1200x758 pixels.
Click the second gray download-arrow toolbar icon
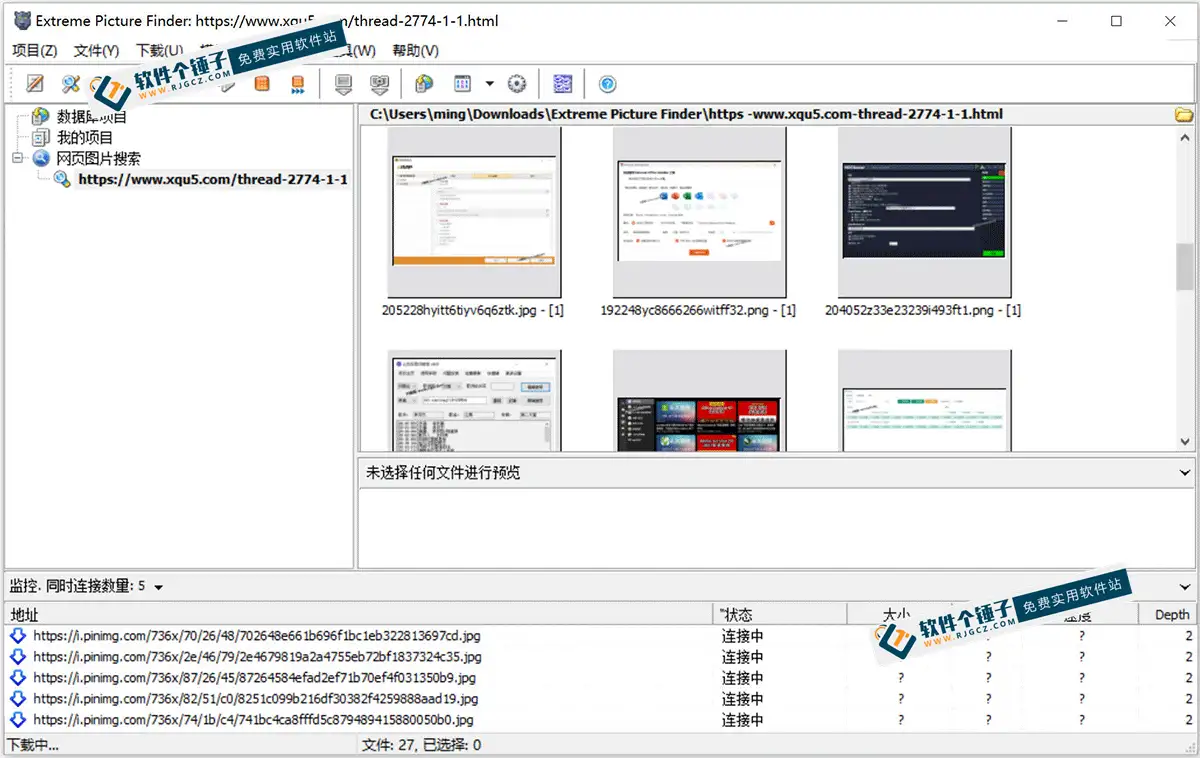click(x=379, y=84)
